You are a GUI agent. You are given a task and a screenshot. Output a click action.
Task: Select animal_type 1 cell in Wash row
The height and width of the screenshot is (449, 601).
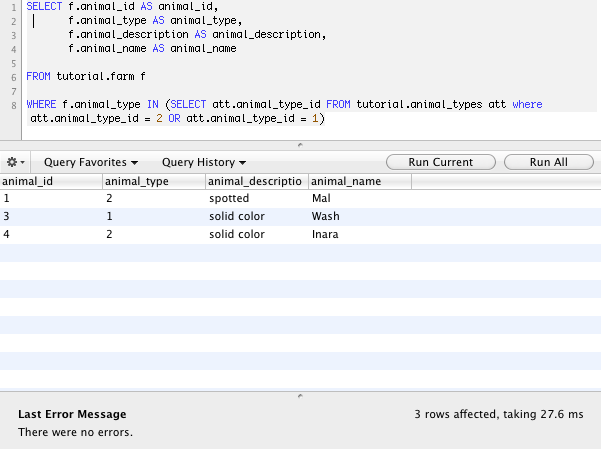click(x=154, y=216)
